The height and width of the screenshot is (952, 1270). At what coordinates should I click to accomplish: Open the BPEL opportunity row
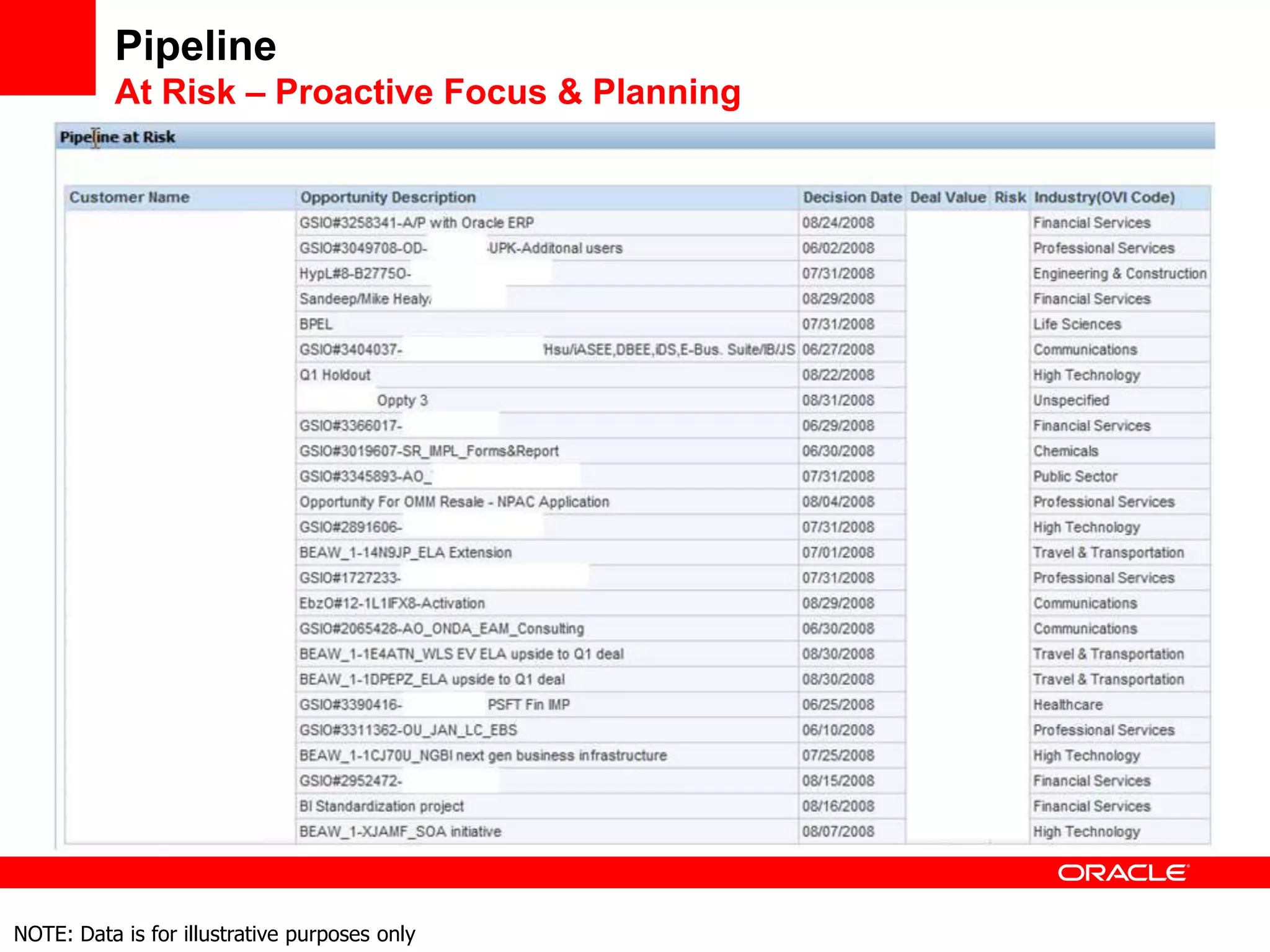pyautogui.click(x=316, y=325)
